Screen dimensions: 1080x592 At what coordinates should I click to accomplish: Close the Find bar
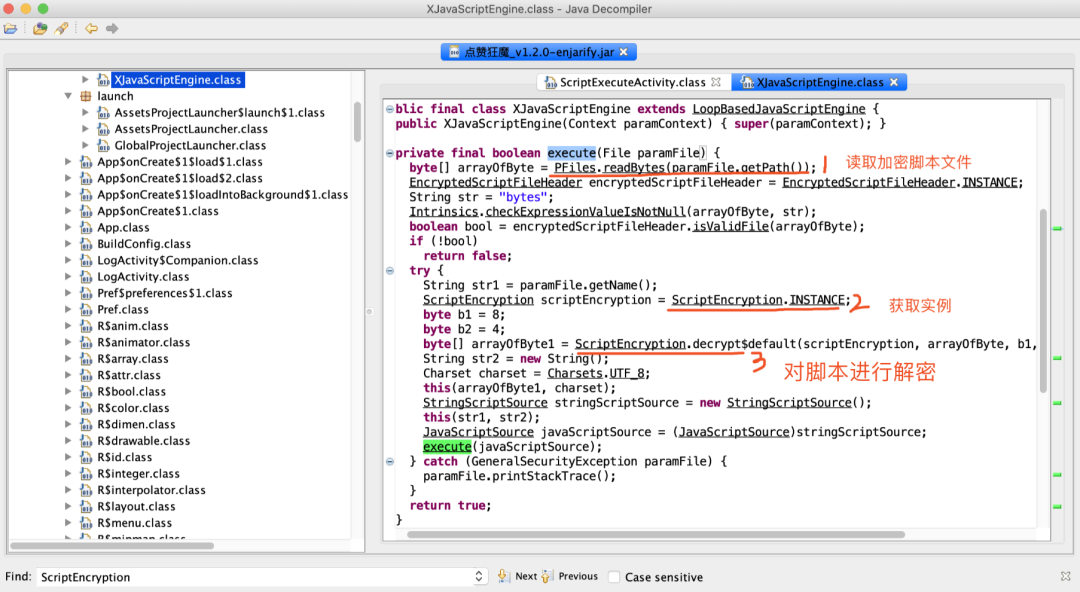click(1066, 576)
